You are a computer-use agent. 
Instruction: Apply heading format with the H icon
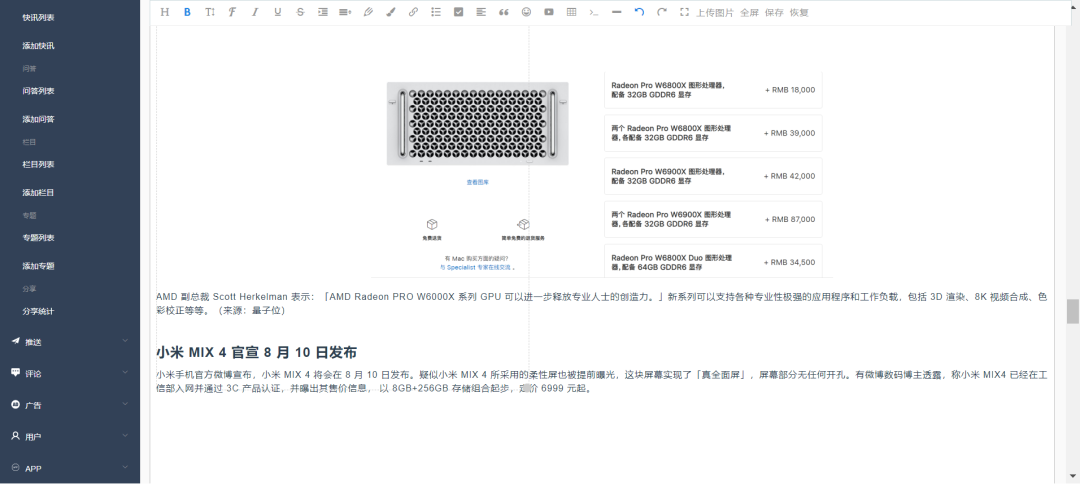point(165,12)
